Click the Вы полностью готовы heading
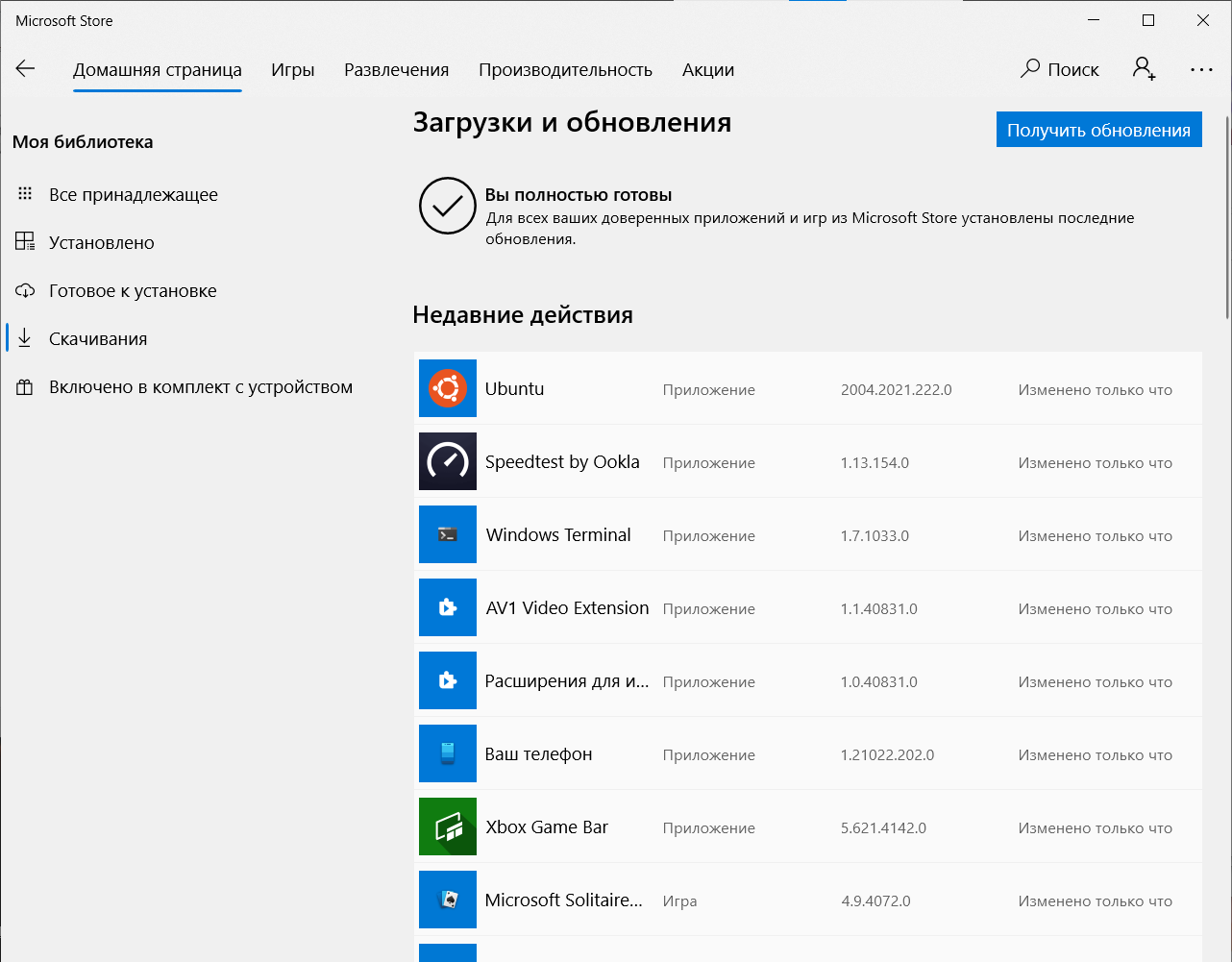 pyautogui.click(x=579, y=194)
